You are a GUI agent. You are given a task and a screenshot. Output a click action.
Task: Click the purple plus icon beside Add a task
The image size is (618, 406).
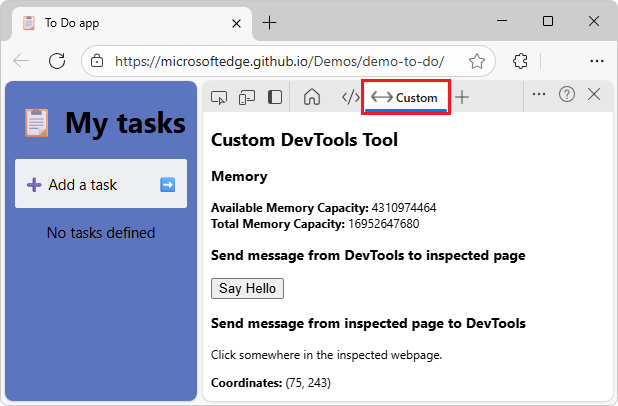coord(34,184)
